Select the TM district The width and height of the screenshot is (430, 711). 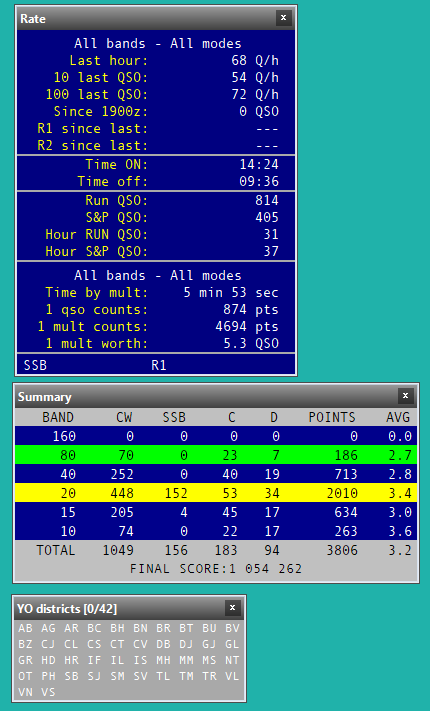click(x=186, y=676)
